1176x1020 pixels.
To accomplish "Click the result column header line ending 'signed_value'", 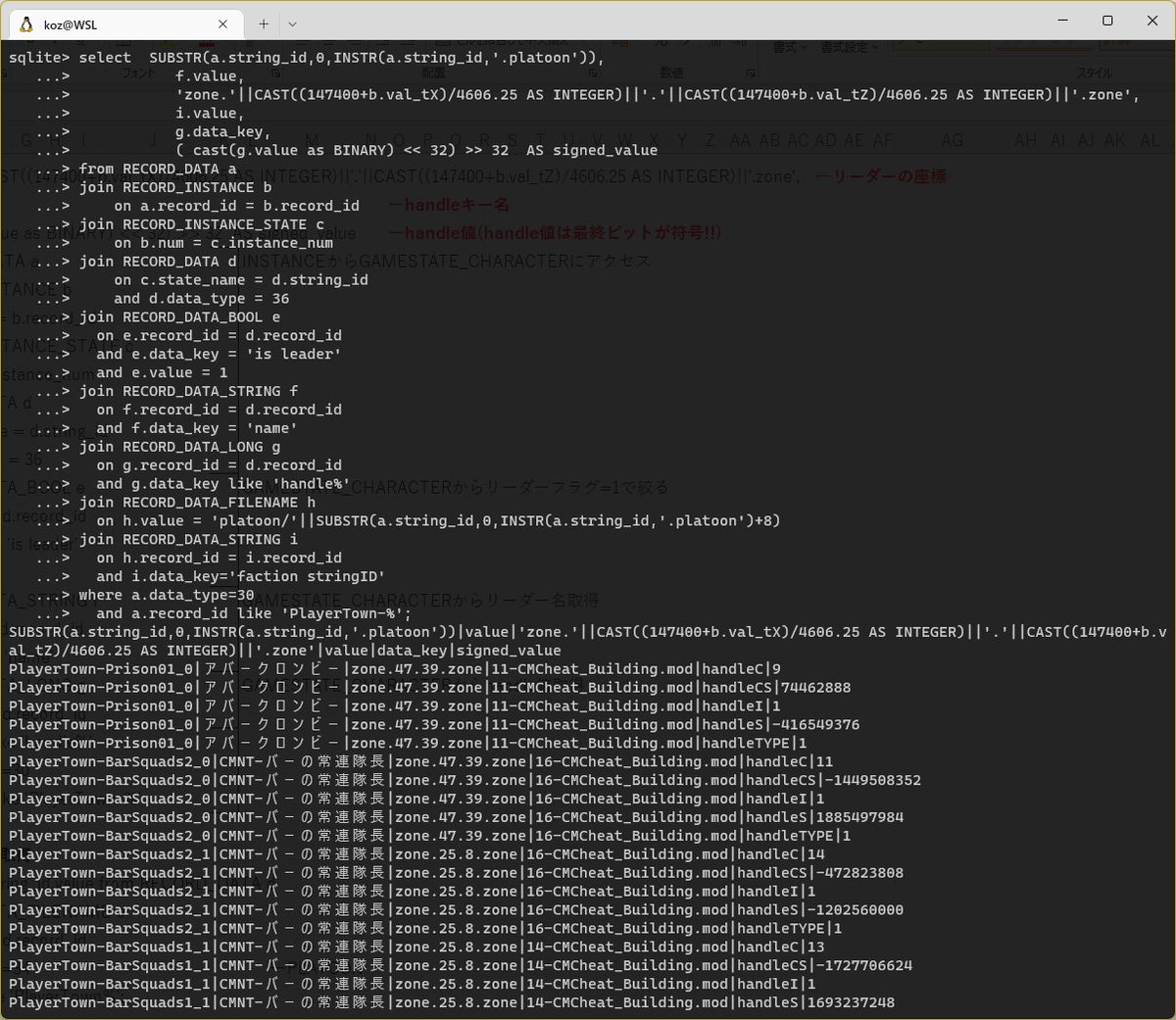I will click(588, 642).
